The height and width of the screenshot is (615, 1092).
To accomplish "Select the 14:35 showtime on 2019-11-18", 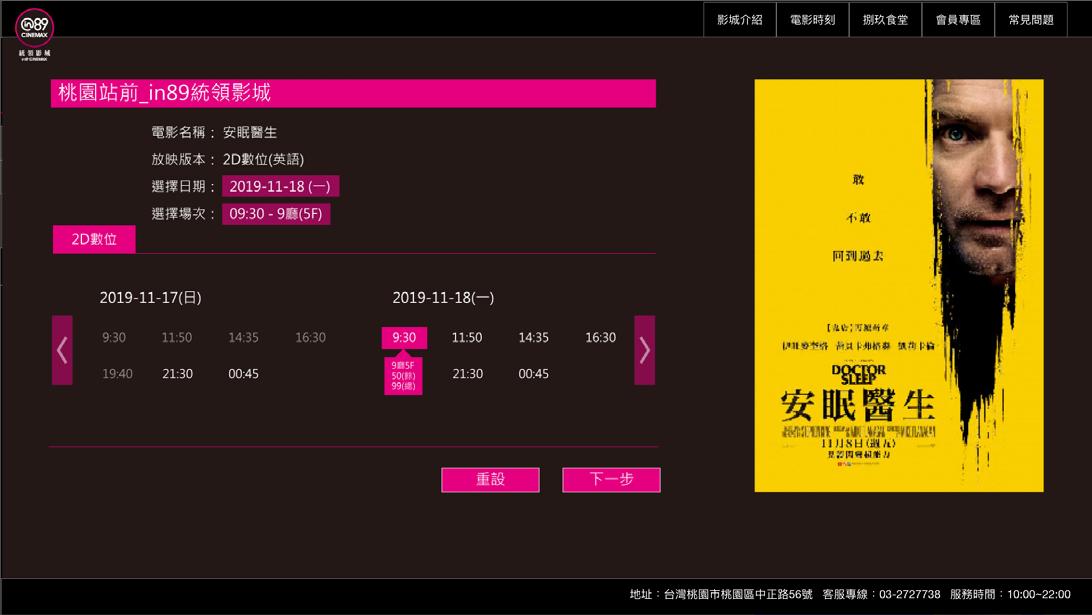I will coord(533,338).
